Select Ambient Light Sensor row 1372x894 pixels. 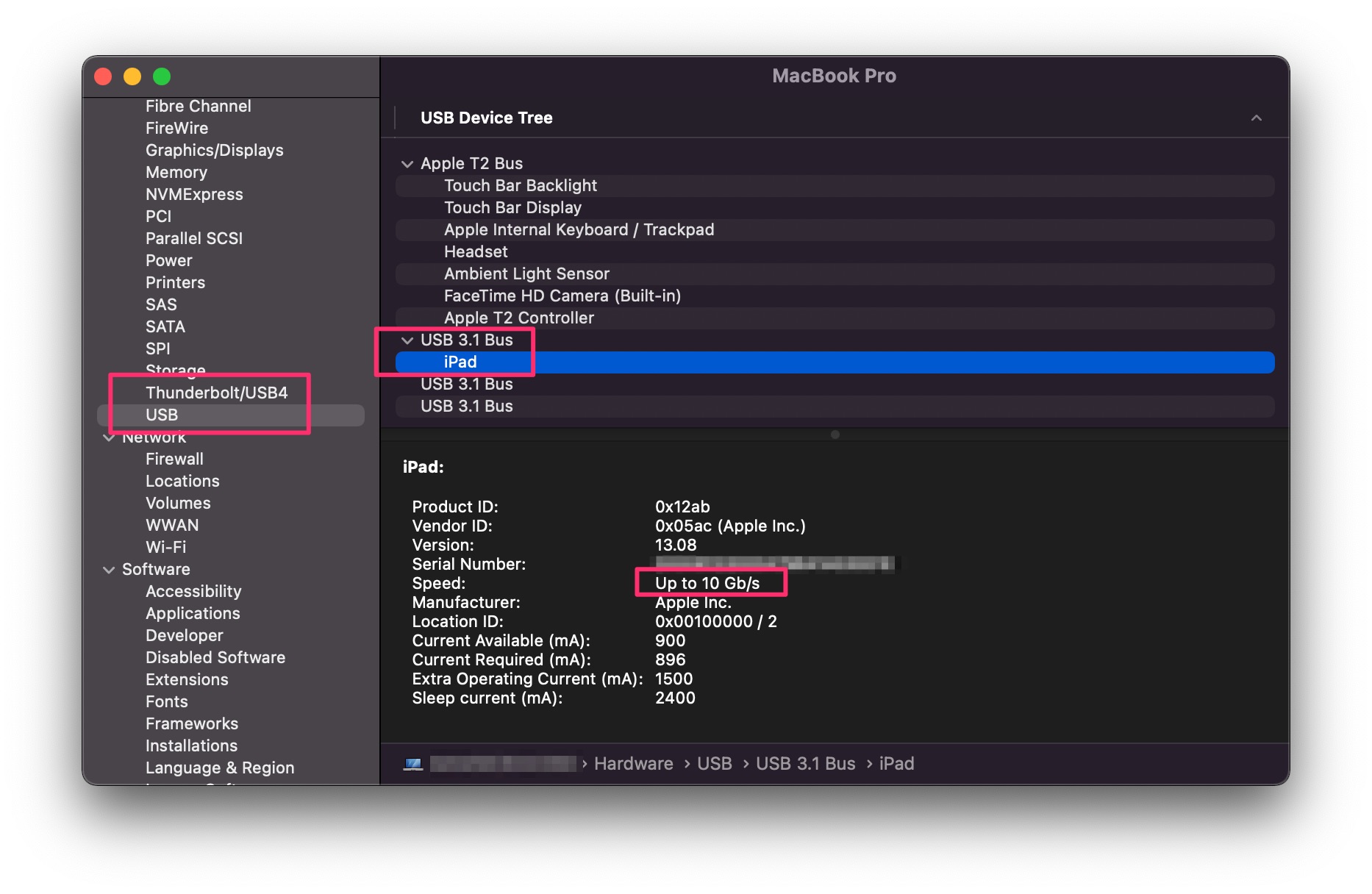point(835,274)
